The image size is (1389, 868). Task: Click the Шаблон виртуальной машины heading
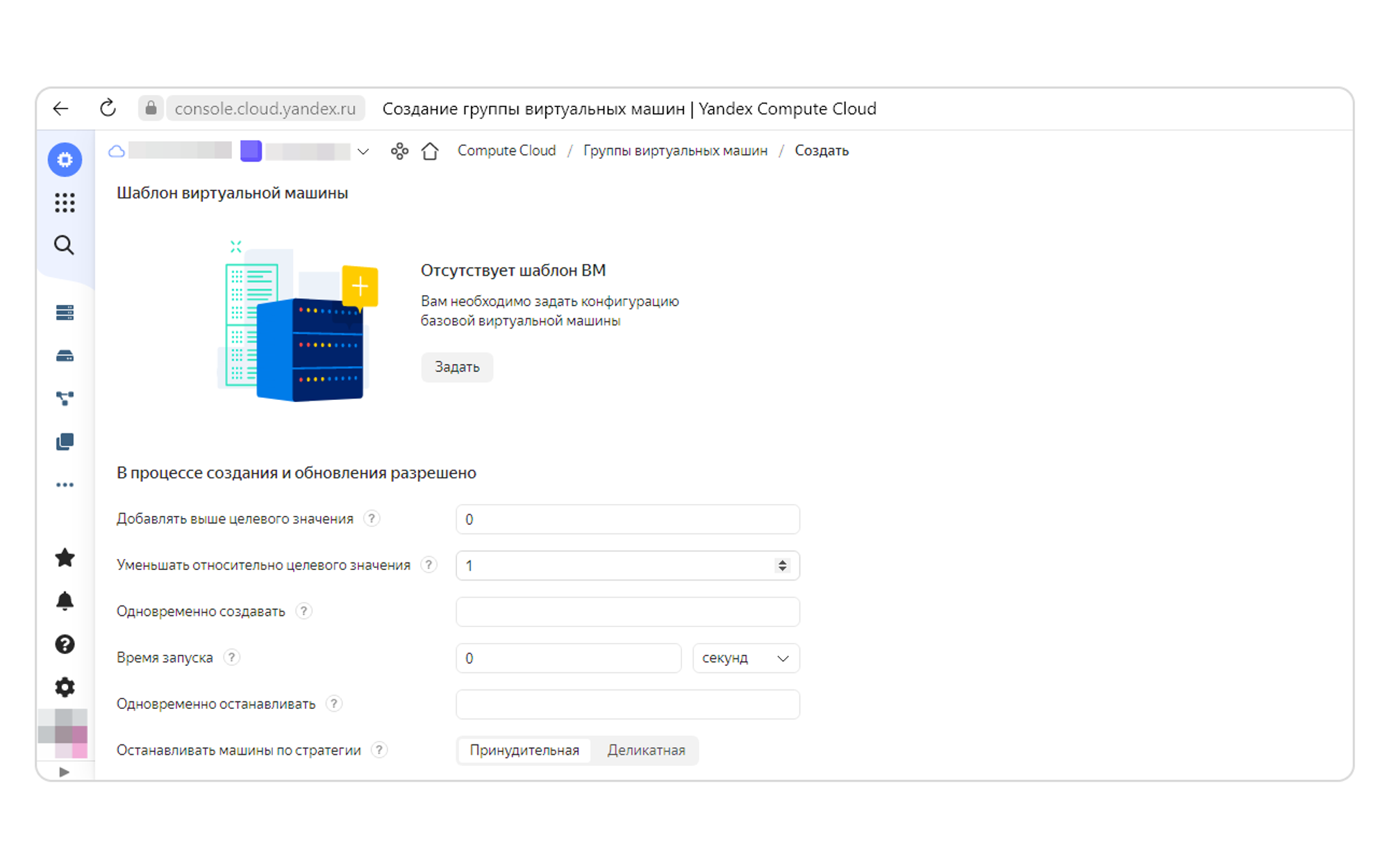point(232,193)
